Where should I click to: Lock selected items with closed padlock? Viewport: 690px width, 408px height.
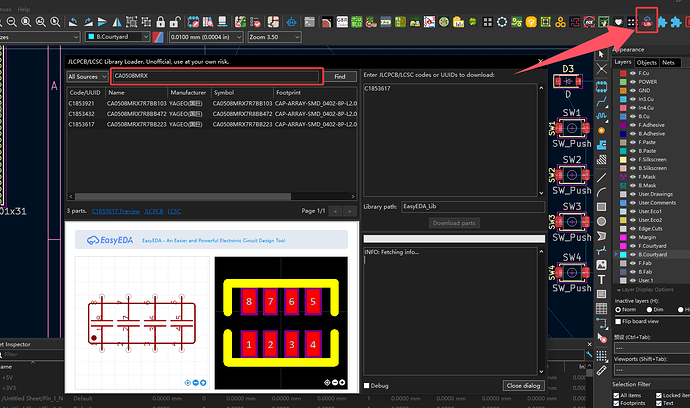161,22
